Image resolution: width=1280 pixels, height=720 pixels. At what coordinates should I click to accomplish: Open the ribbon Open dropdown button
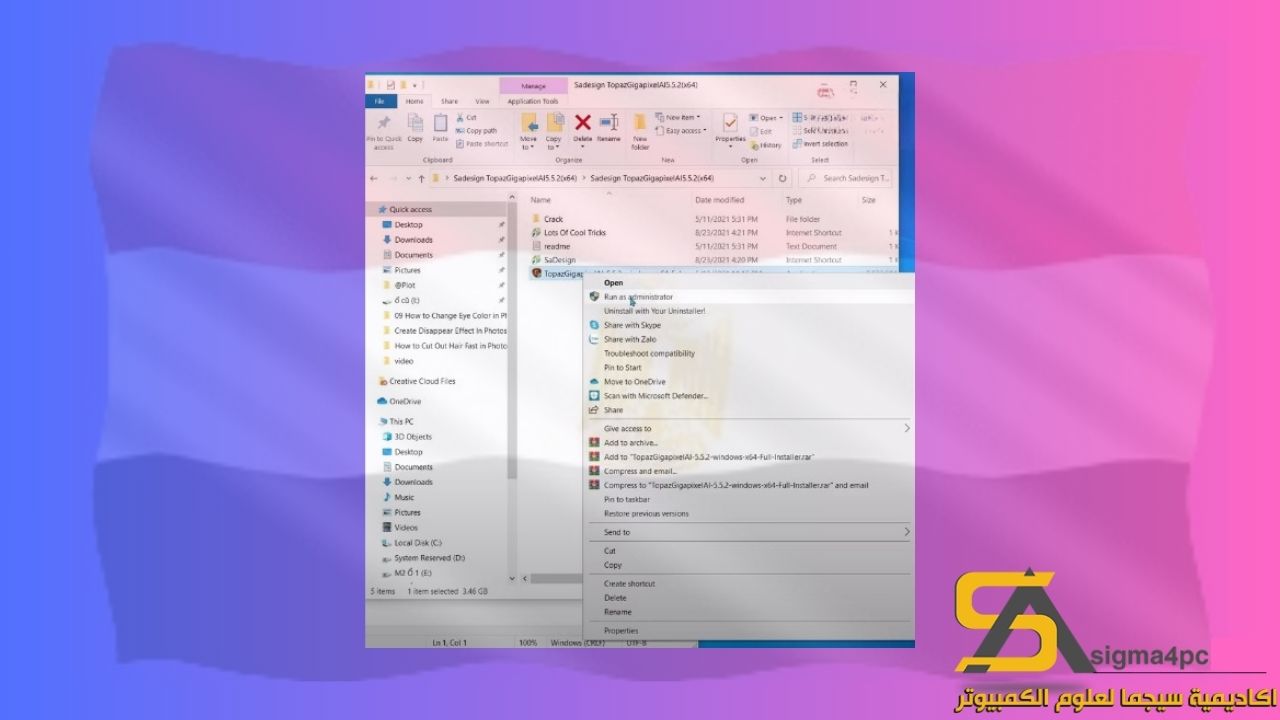click(x=766, y=118)
